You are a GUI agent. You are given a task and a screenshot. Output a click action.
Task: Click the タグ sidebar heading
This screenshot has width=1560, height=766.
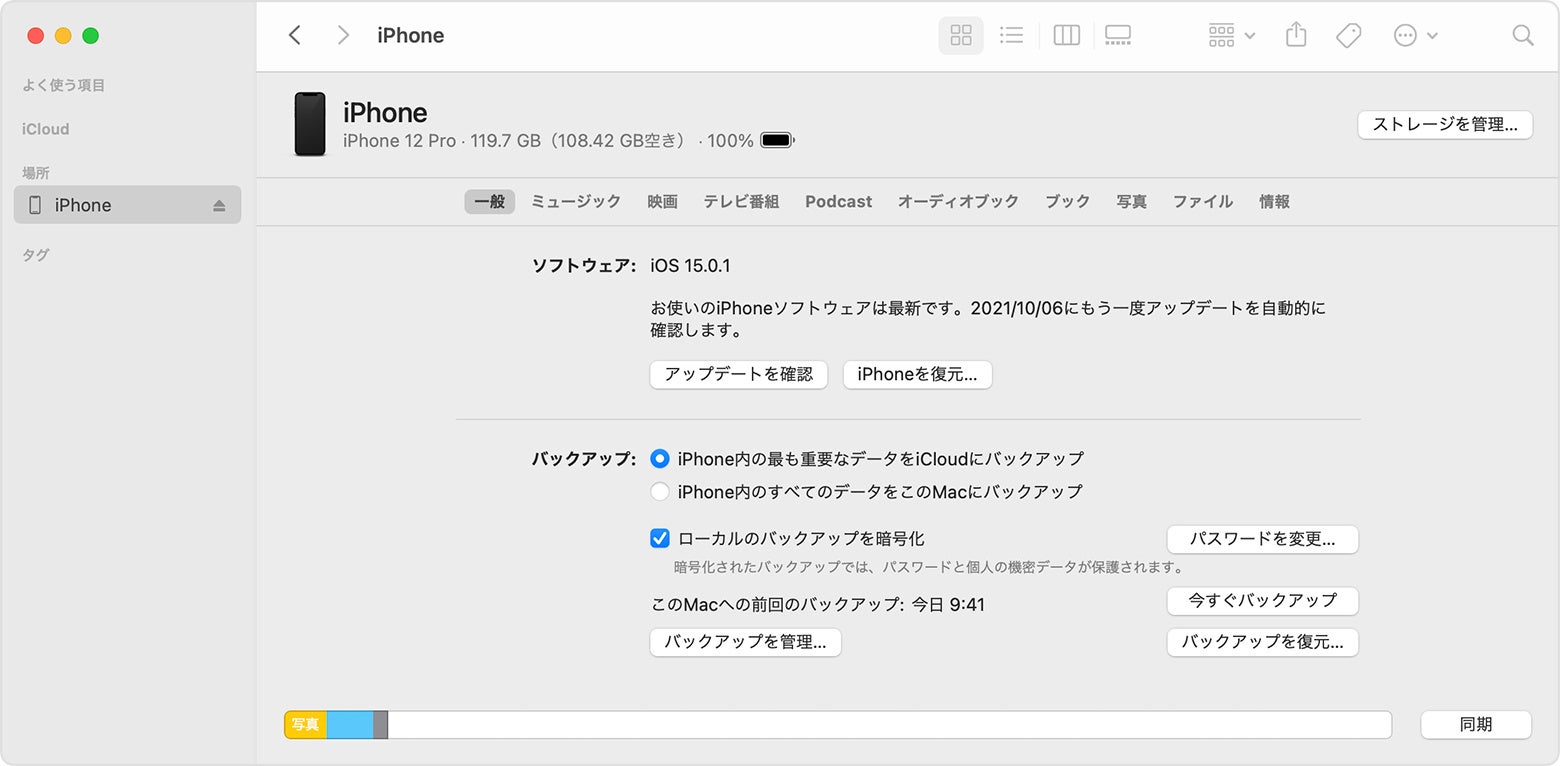[35, 255]
